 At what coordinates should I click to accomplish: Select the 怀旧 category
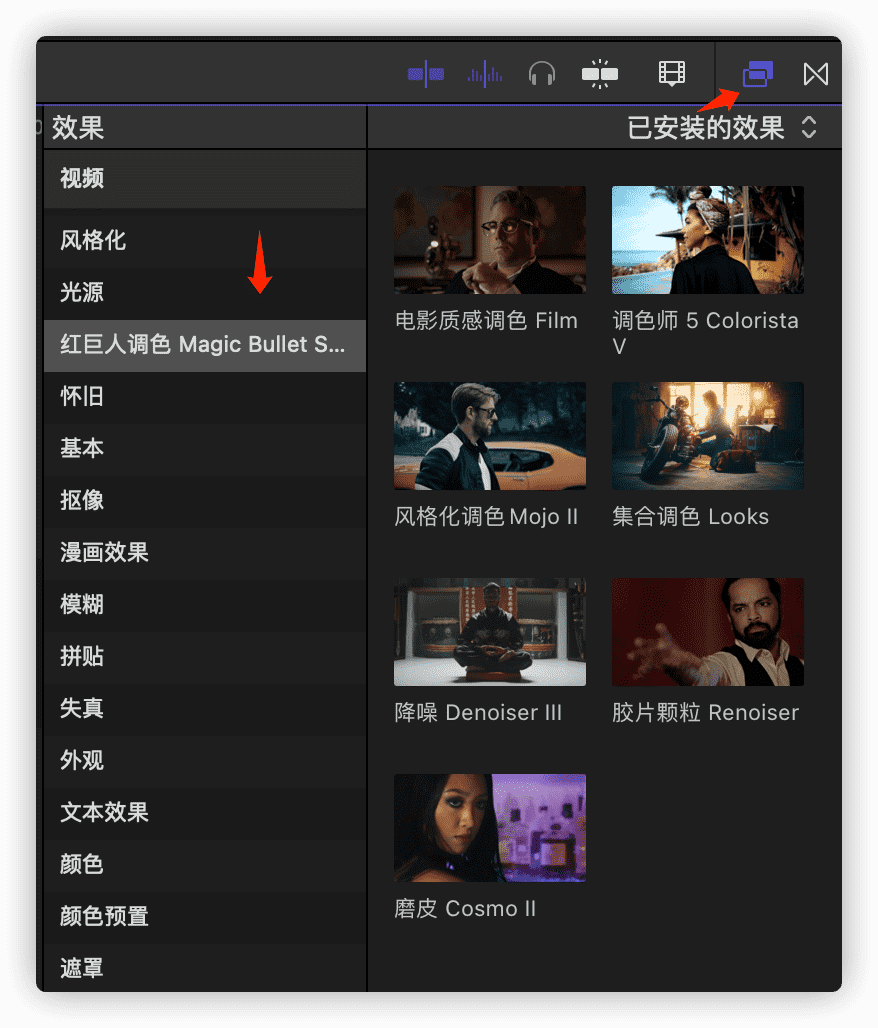pos(205,397)
